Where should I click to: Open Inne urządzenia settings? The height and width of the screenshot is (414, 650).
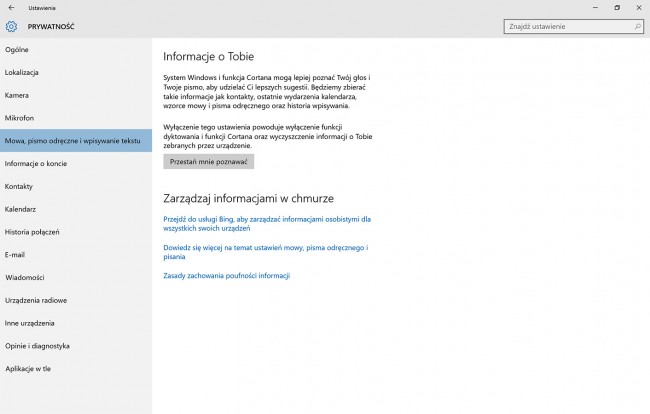(76, 323)
